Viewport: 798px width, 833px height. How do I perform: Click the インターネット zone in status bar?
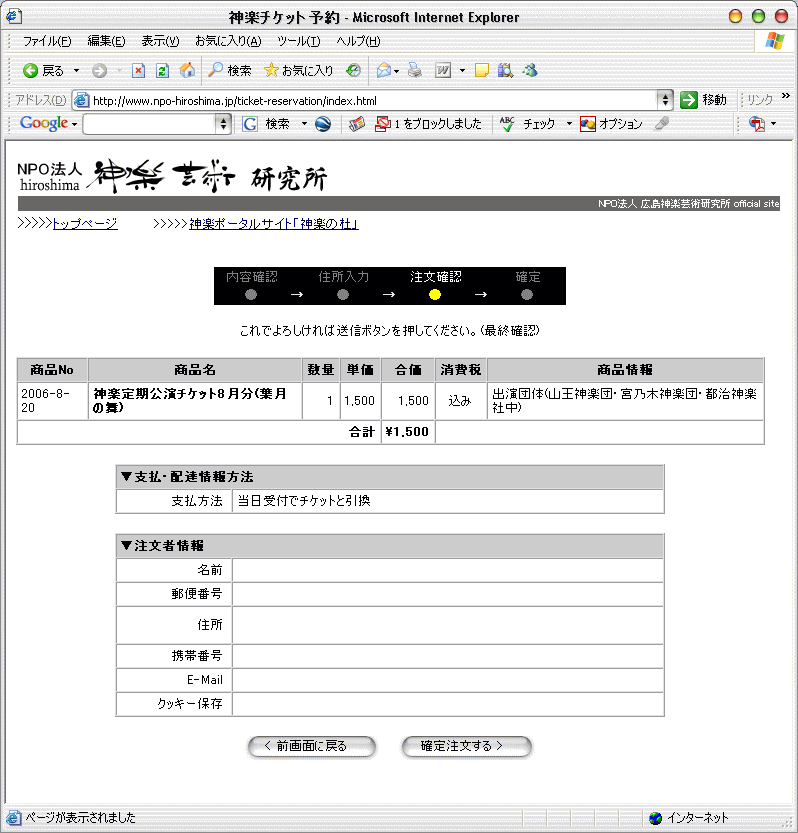688,818
